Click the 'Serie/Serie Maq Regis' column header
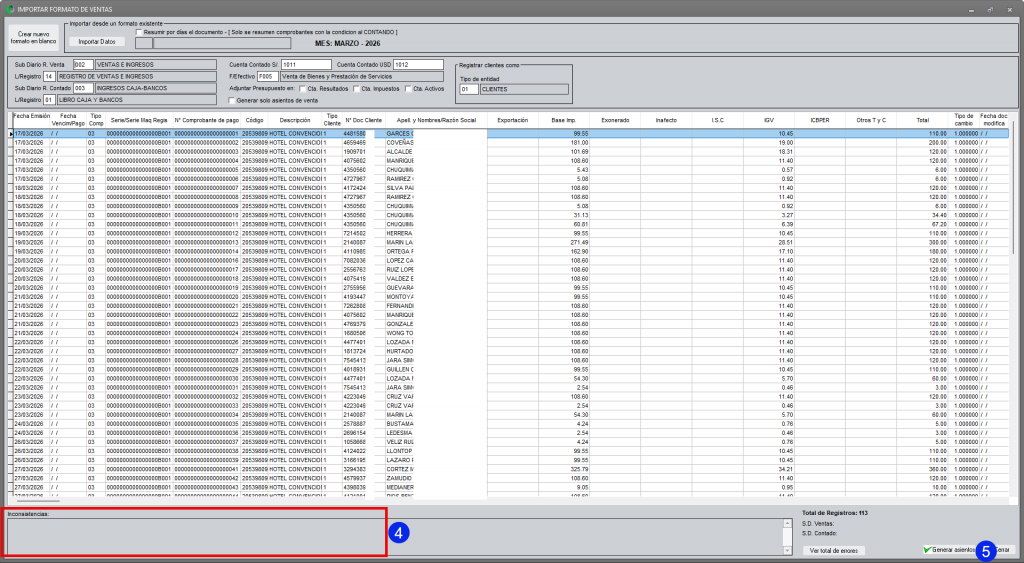Screen dimensions: 1024x563 138,120
